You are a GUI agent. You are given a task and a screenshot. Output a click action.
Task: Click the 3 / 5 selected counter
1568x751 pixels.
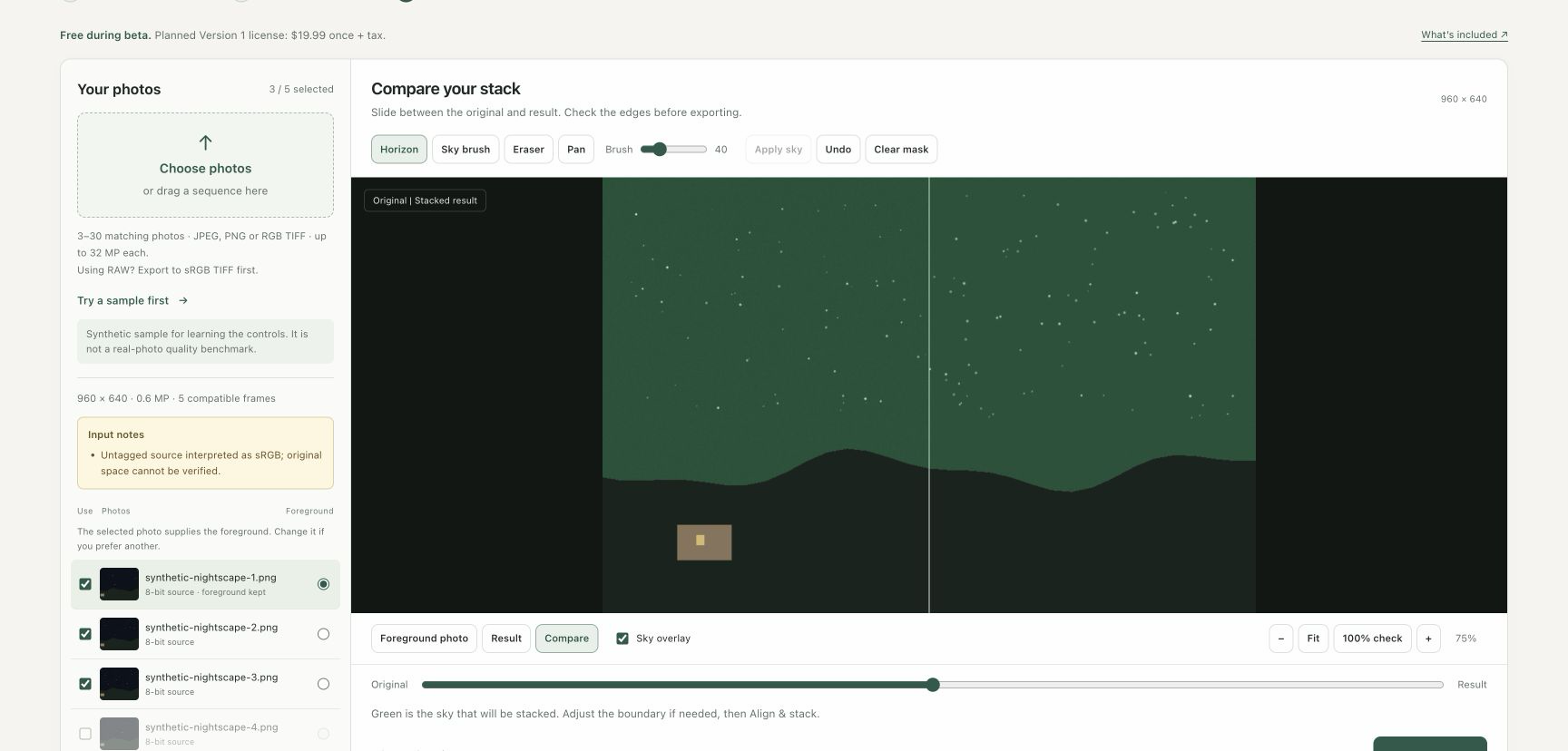click(x=301, y=90)
